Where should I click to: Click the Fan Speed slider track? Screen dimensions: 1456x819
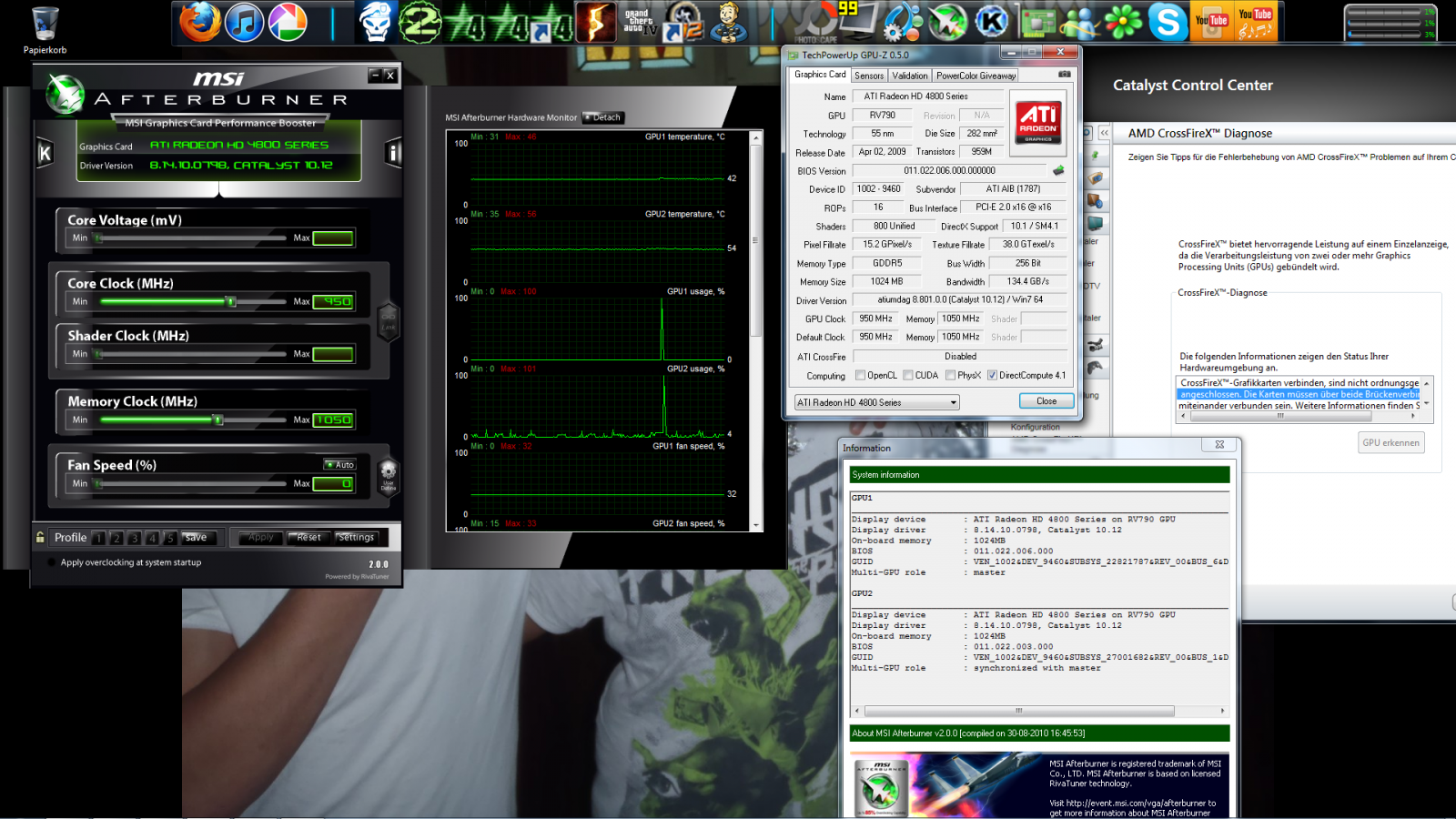191,483
